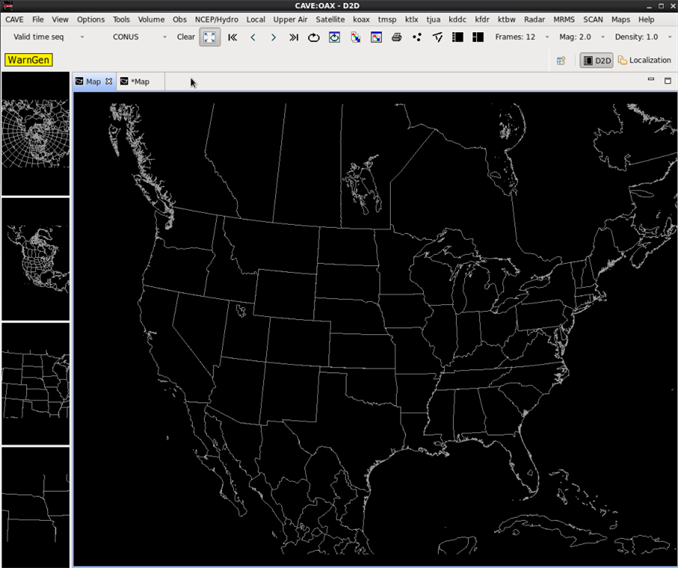Click the image combination toolbar icon
The image size is (678, 568).
355,38
